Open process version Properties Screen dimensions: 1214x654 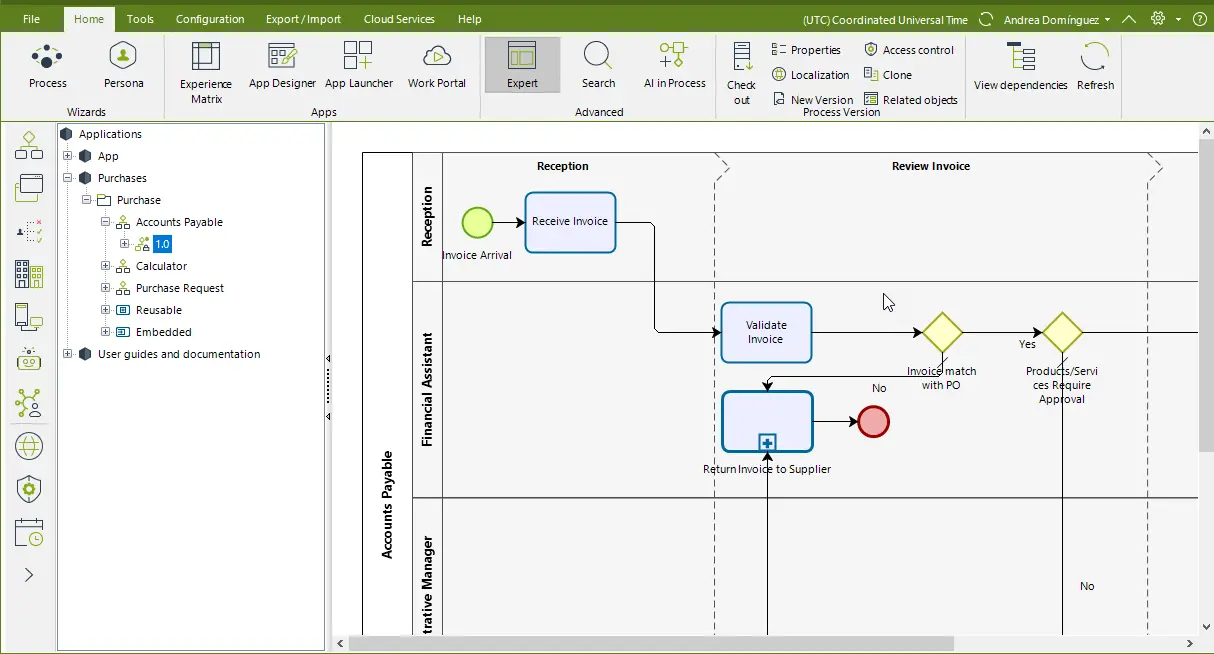pyautogui.click(x=806, y=50)
